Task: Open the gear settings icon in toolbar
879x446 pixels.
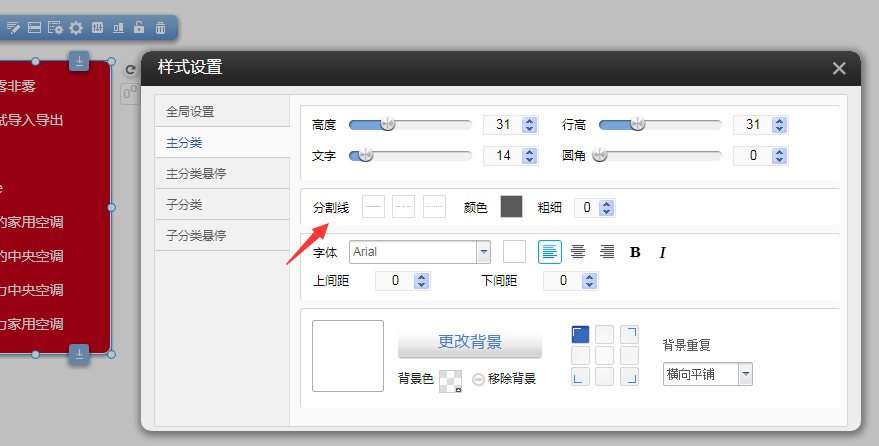Action: click(76, 28)
